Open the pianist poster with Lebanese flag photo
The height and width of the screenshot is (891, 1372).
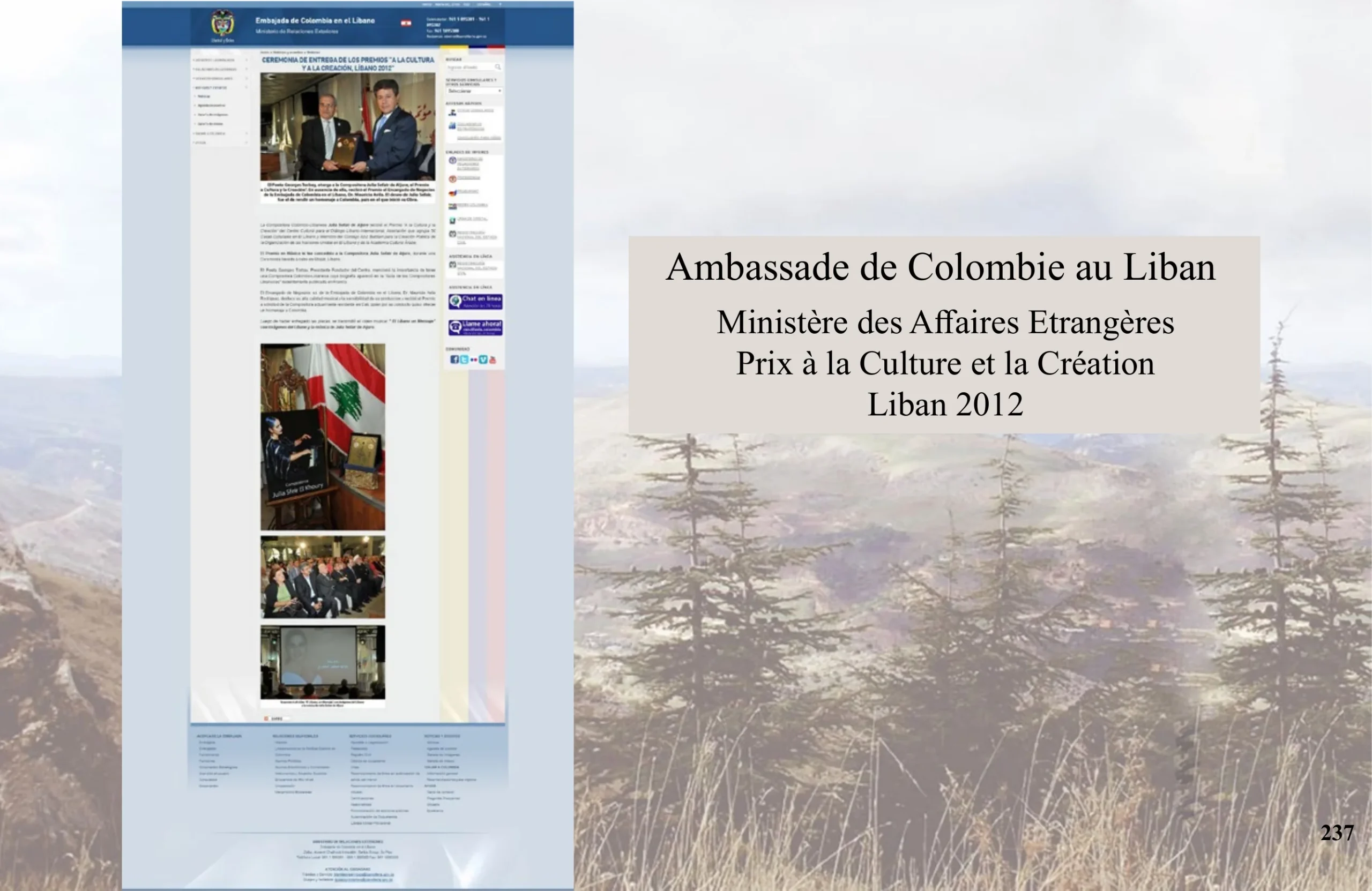coord(322,436)
